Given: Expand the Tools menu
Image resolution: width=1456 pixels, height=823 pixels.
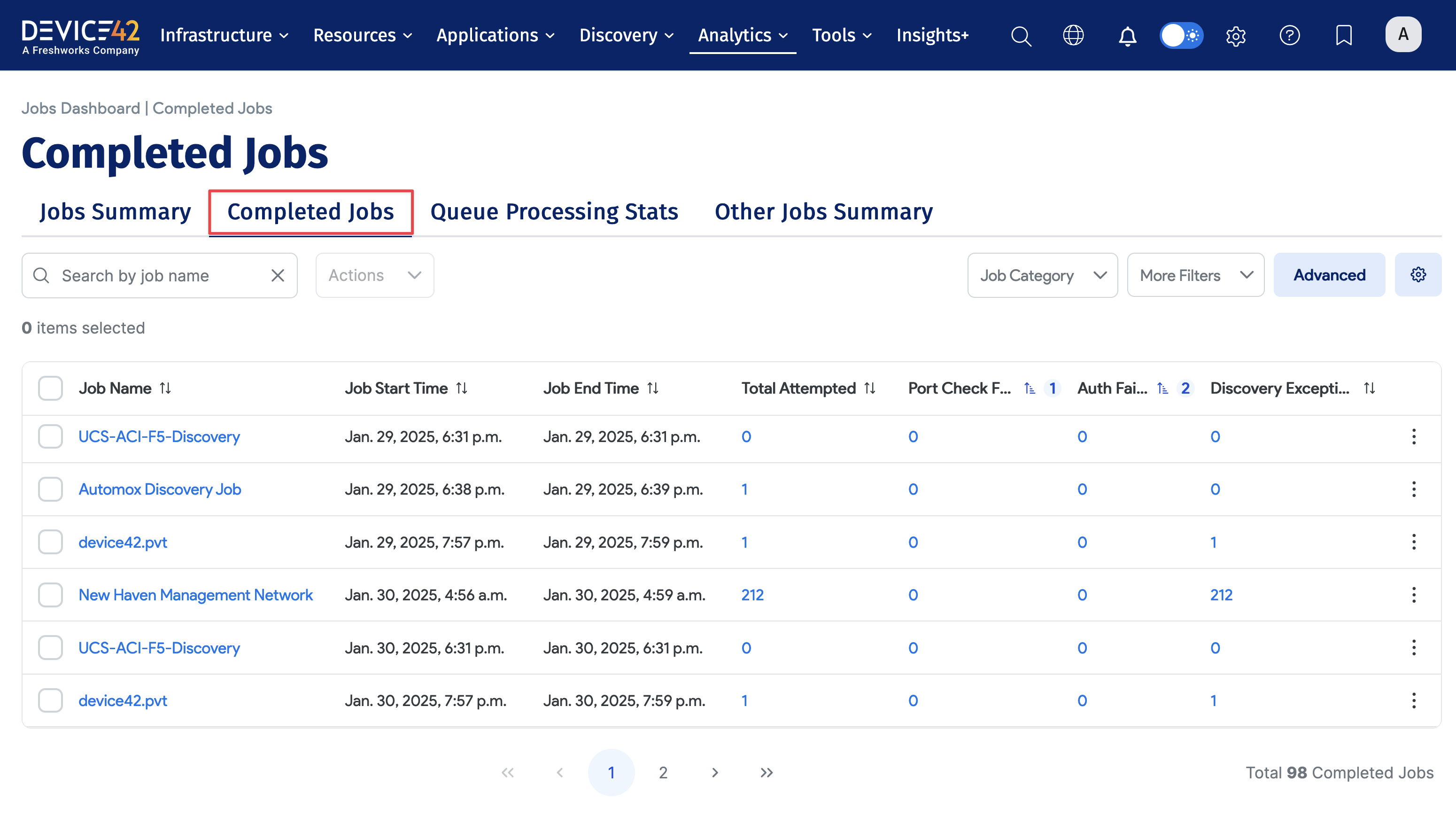Looking at the screenshot, I should (x=842, y=35).
